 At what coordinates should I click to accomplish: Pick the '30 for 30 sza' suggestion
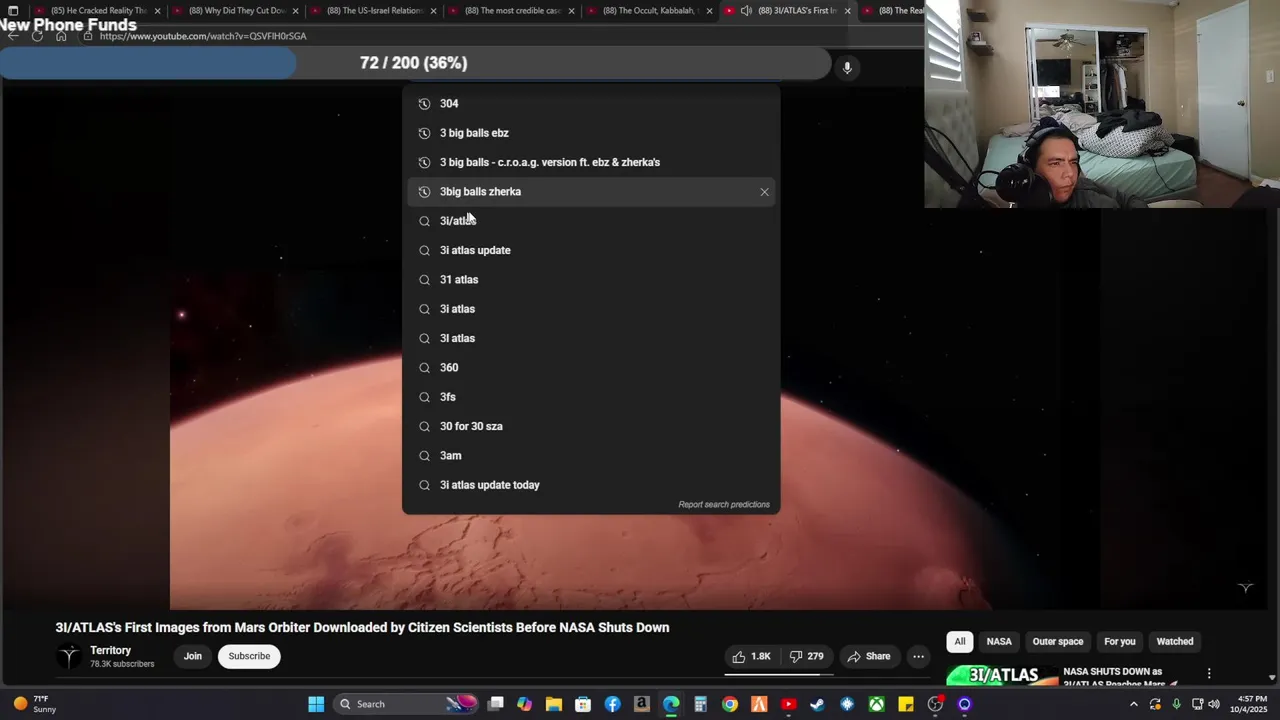pos(591,426)
